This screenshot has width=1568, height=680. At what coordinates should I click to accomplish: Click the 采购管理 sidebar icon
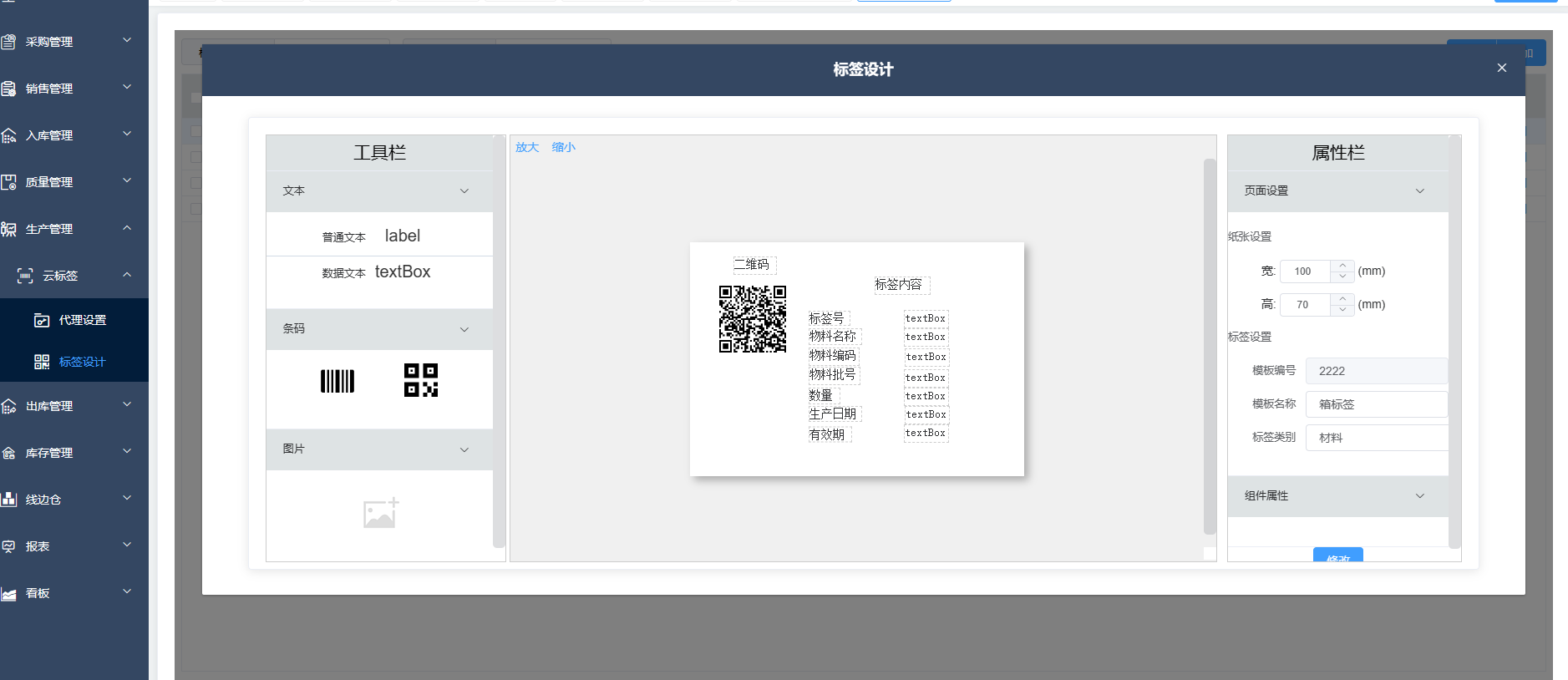pyautogui.click(x=9, y=42)
